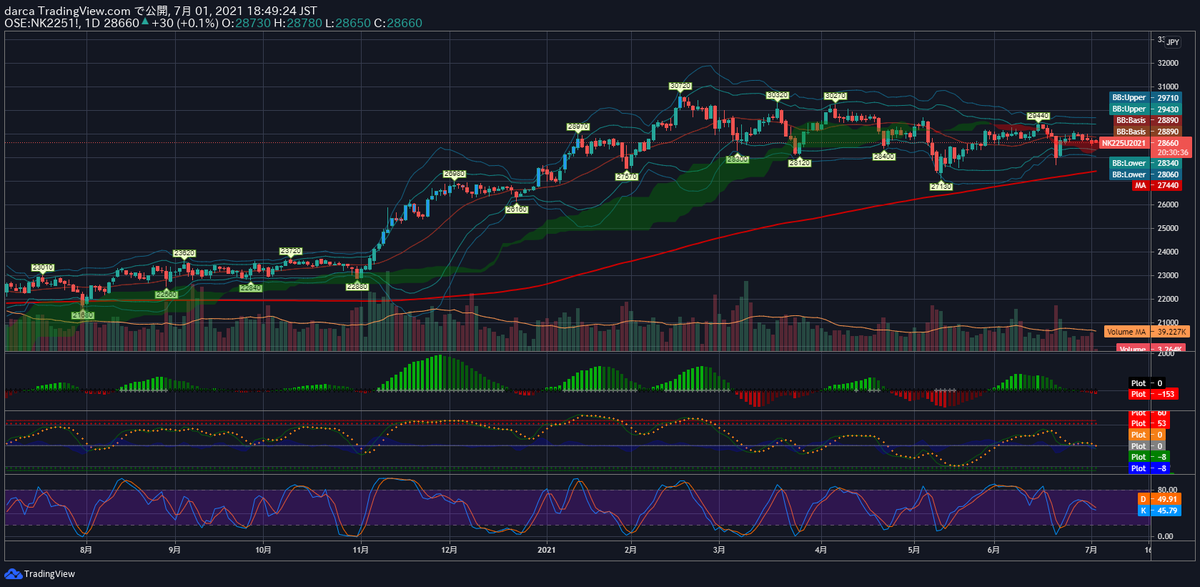Click the 27130 pivot low marker
Image resolution: width=1200 pixels, height=587 pixels.
pyautogui.click(x=940, y=186)
